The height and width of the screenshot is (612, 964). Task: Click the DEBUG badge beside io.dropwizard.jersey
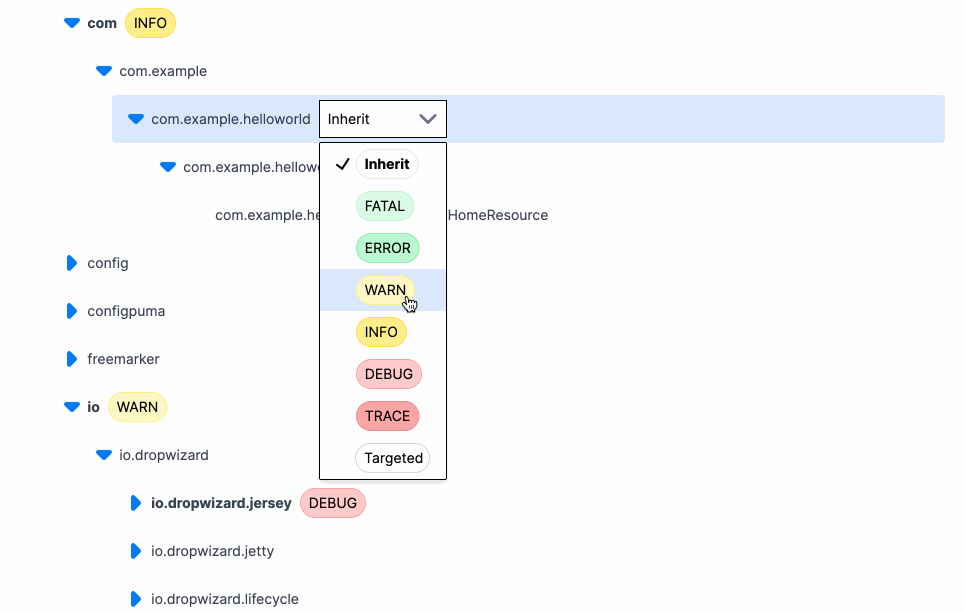click(x=333, y=503)
